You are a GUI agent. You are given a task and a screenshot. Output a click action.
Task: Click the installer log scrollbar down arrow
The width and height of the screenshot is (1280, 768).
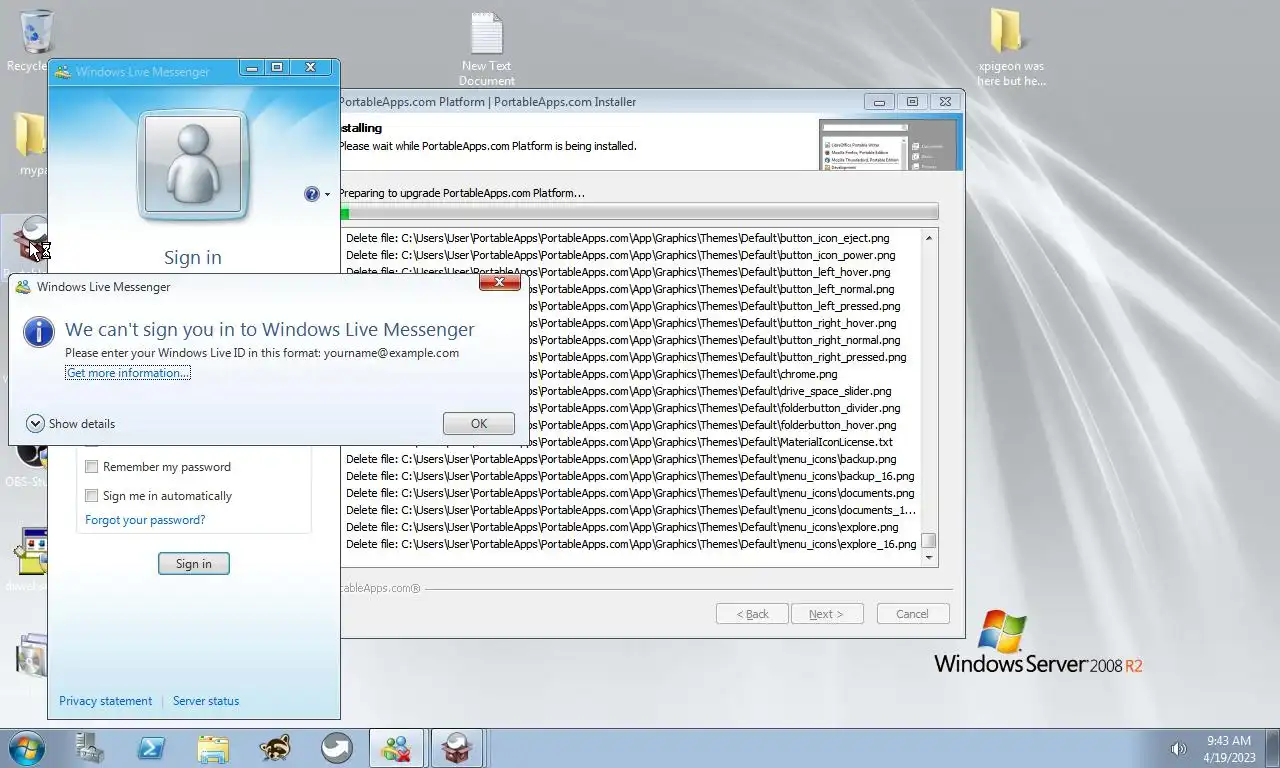929,558
